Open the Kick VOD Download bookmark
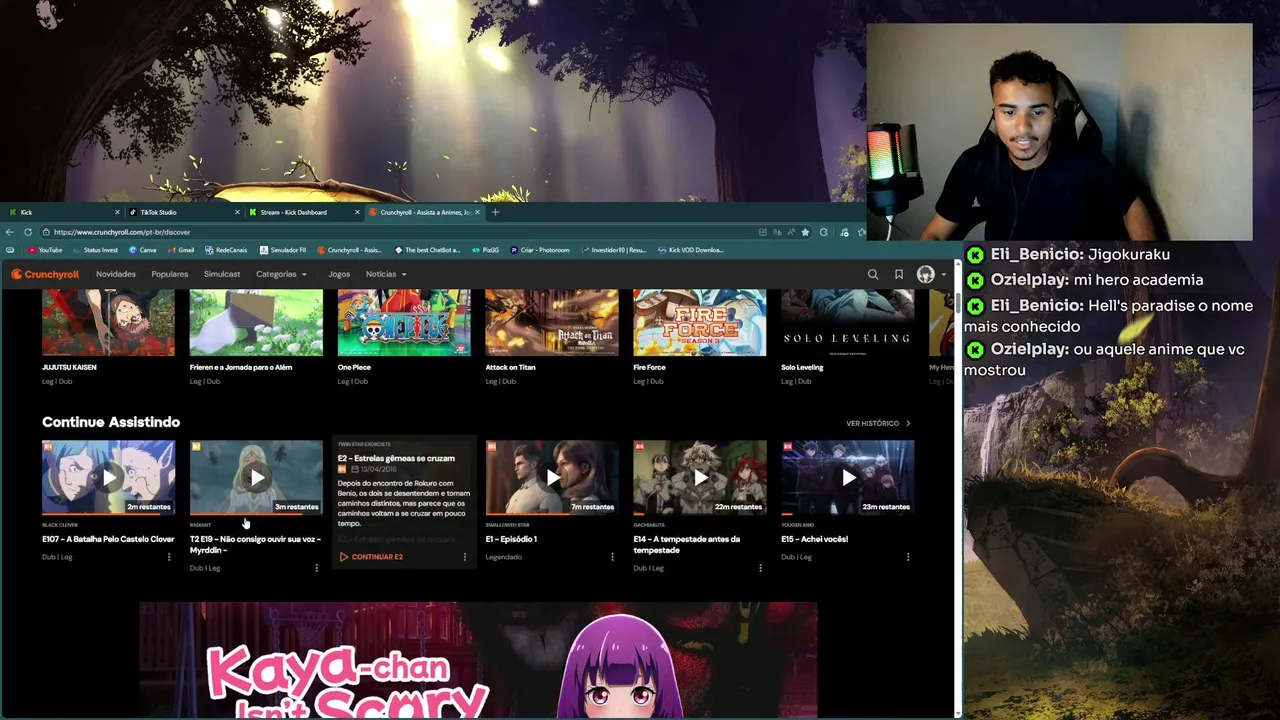This screenshot has width=1280, height=720. (691, 250)
